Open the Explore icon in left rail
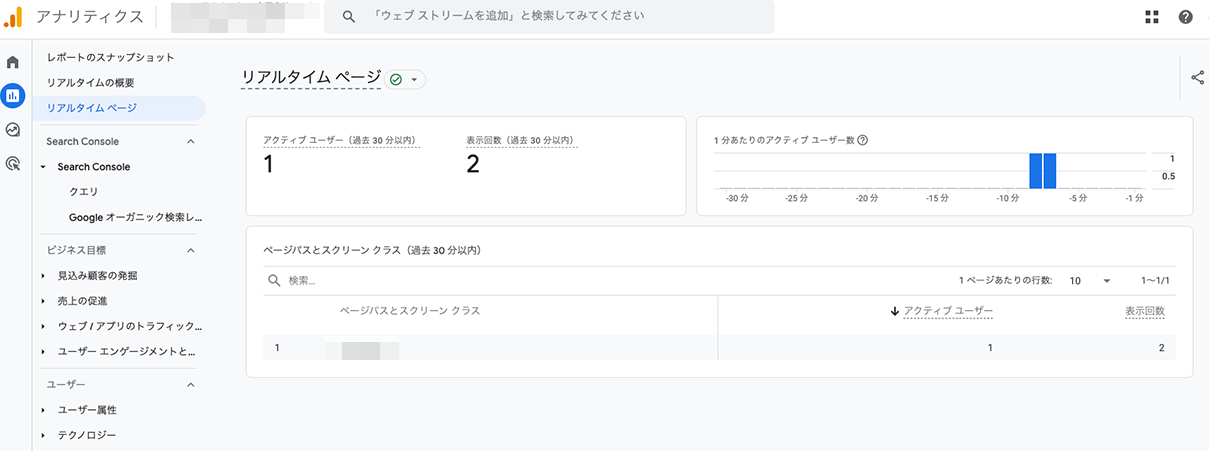Viewport: 1209px width, 451px height. (13, 129)
